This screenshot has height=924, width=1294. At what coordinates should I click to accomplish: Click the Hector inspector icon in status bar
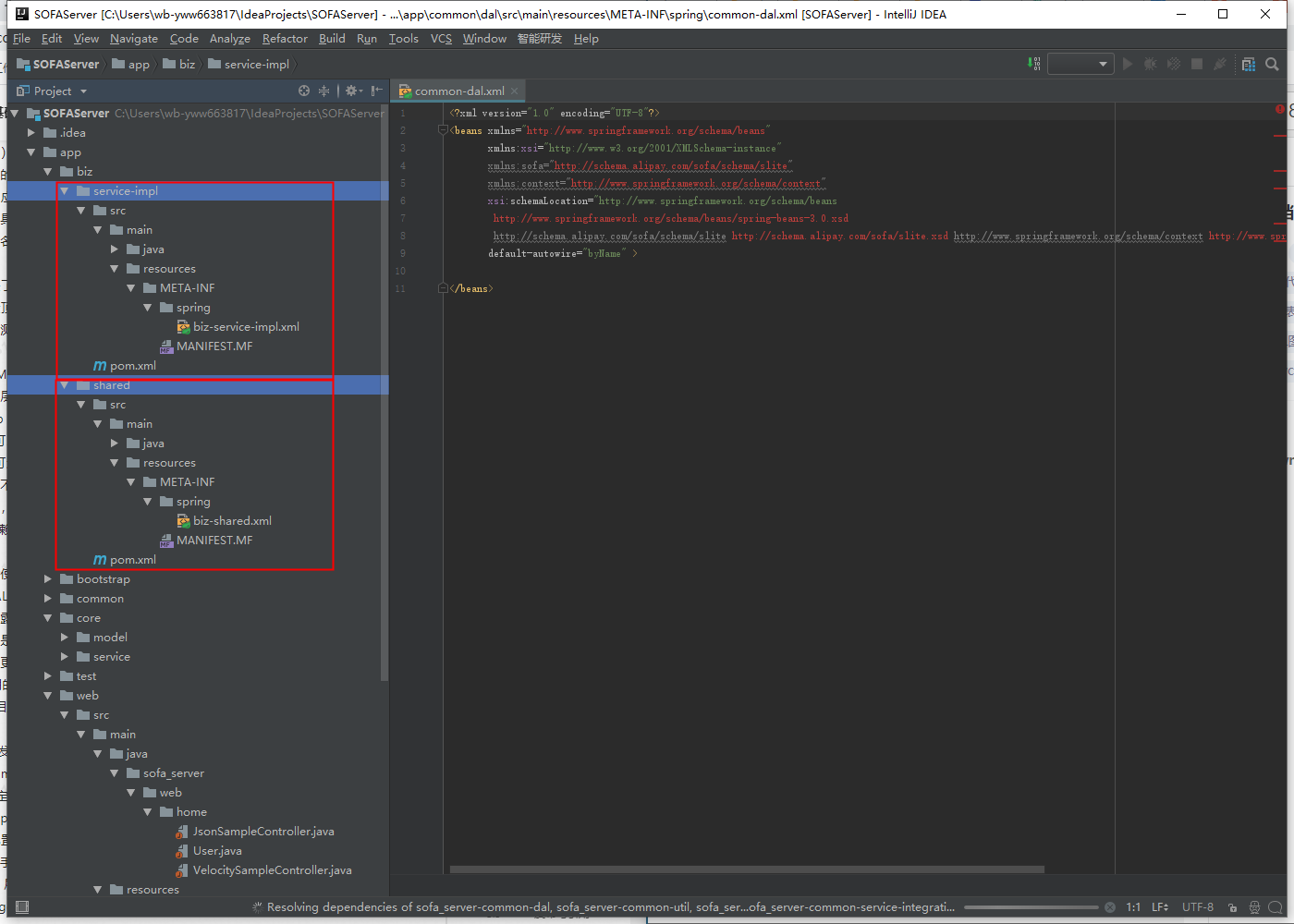pyautogui.click(x=1254, y=907)
